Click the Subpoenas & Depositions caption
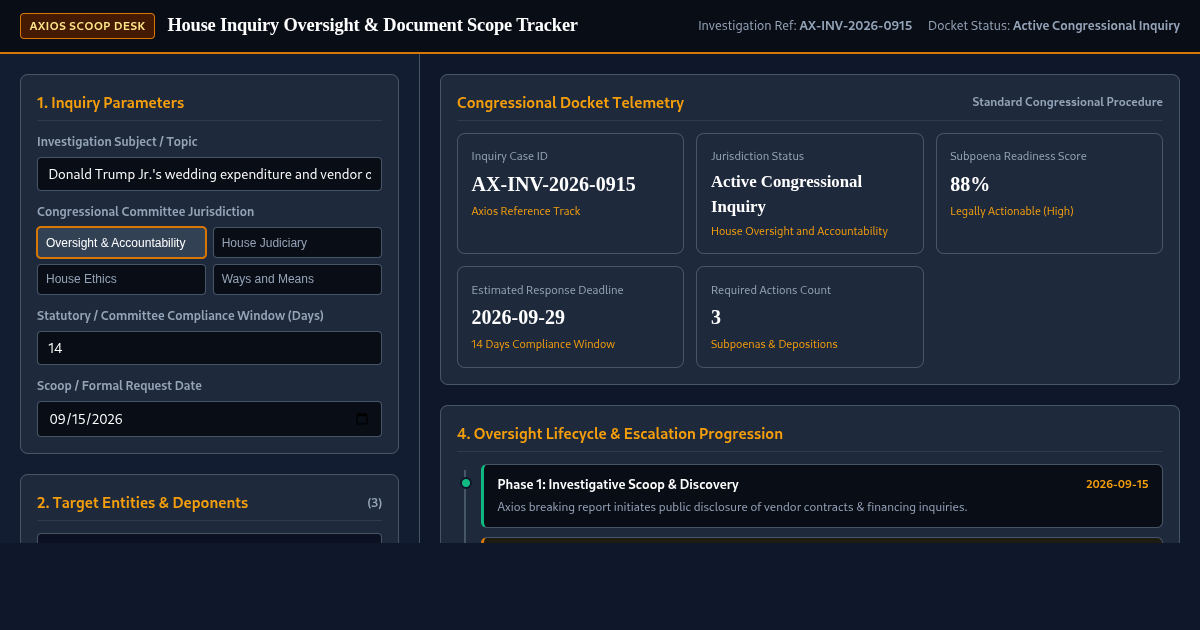 click(x=774, y=344)
